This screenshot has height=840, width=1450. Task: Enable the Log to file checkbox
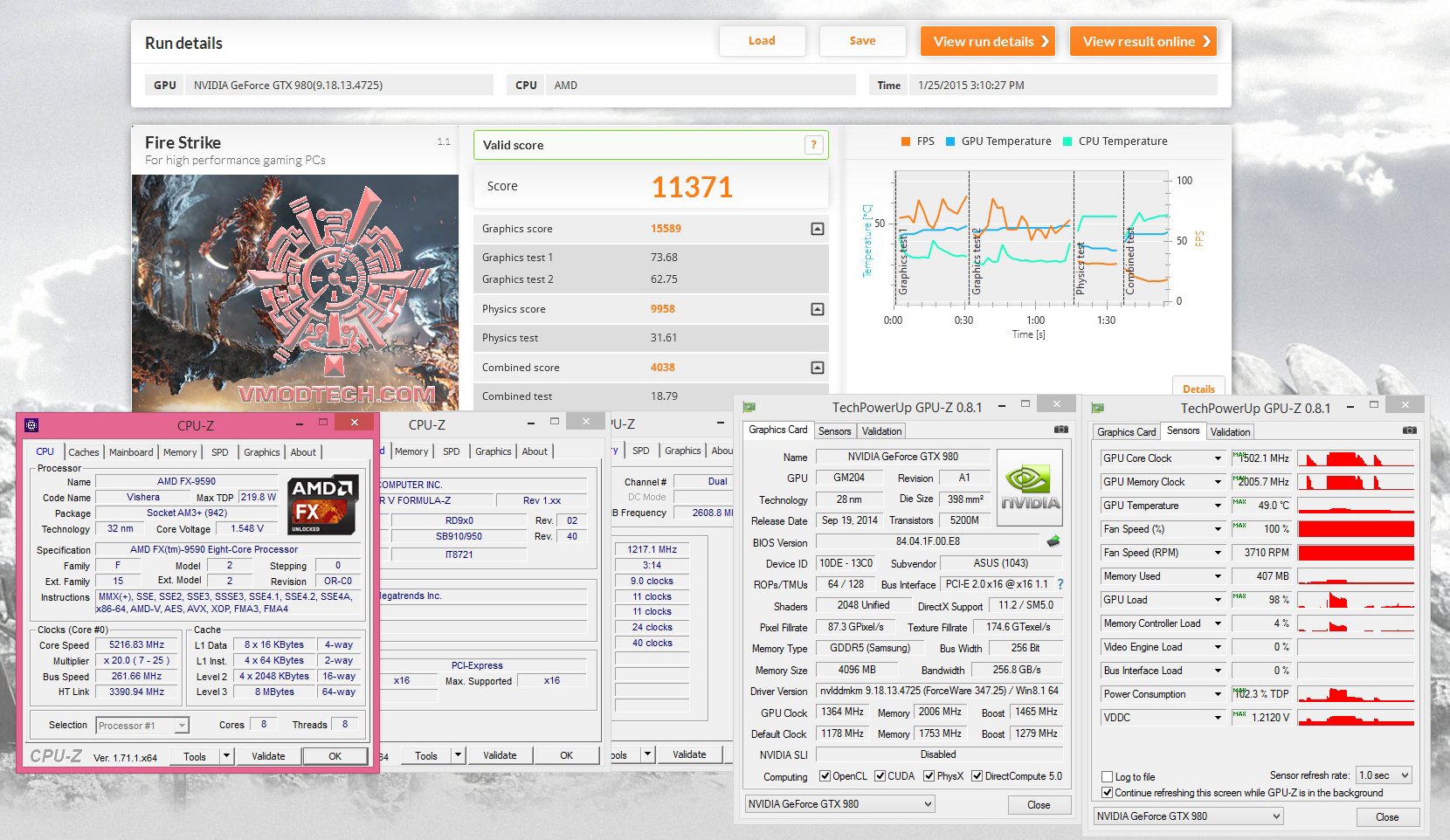pyautogui.click(x=1108, y=777)
